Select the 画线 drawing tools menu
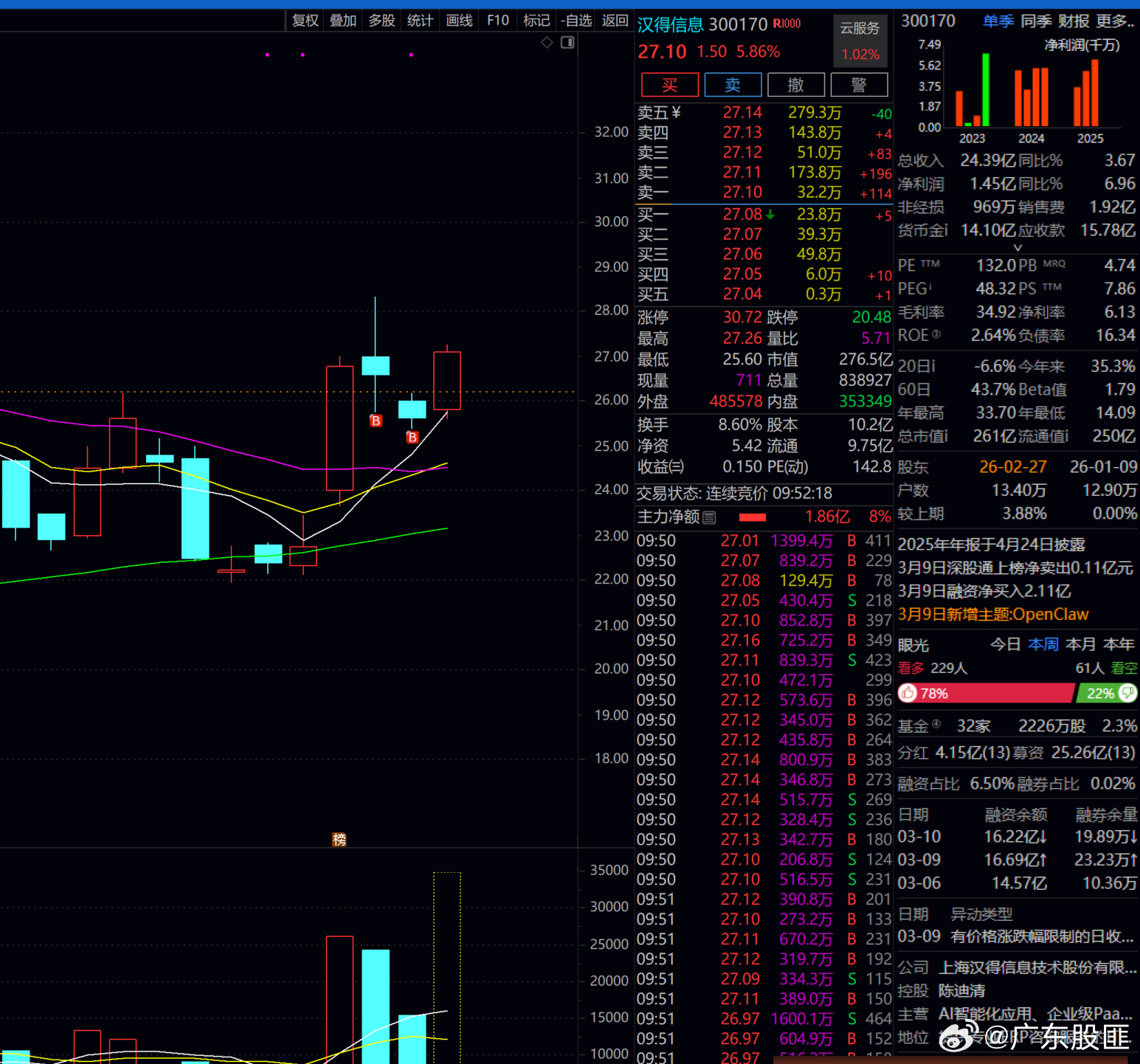 tap(459, 21)
